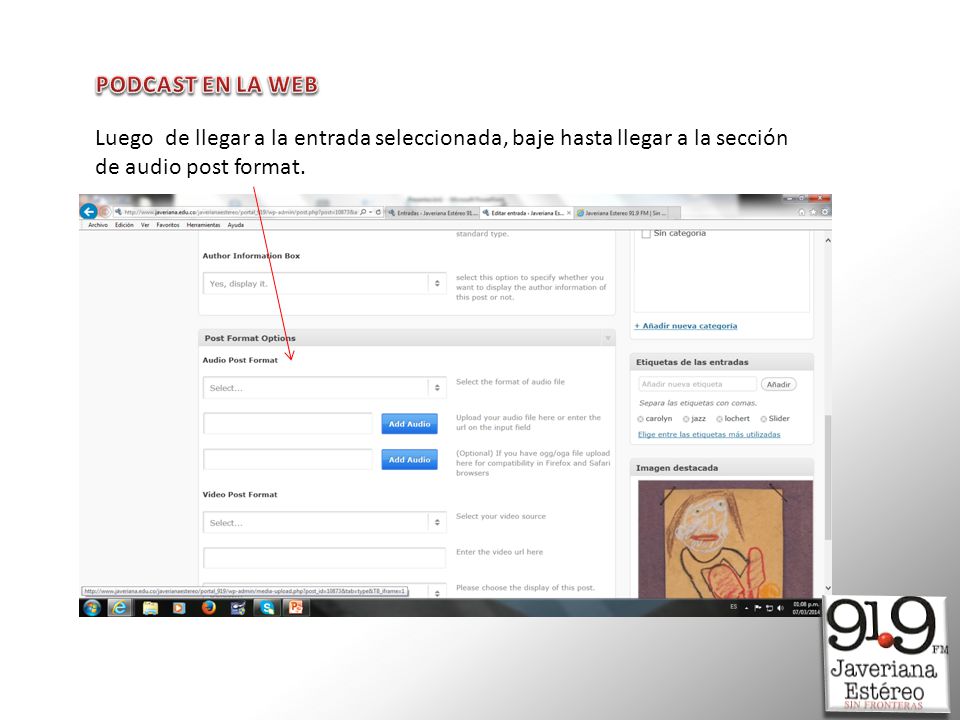Click the 'Añadir nueva etiqueta' input field
The height and width of the screenshot is (720, 960).
coord(697,384)
